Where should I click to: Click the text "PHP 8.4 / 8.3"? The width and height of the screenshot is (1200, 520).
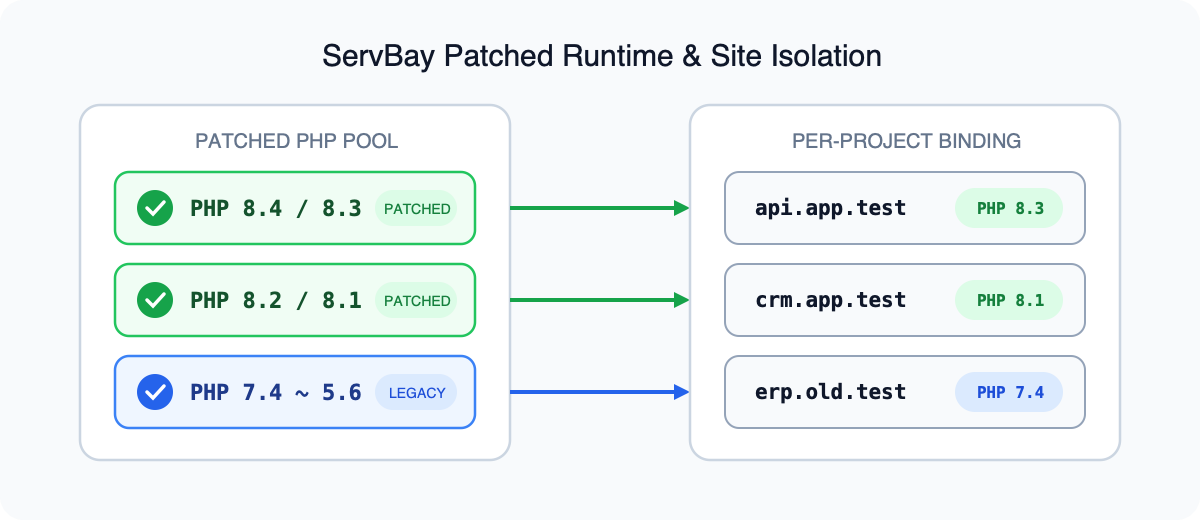point(276,209)
